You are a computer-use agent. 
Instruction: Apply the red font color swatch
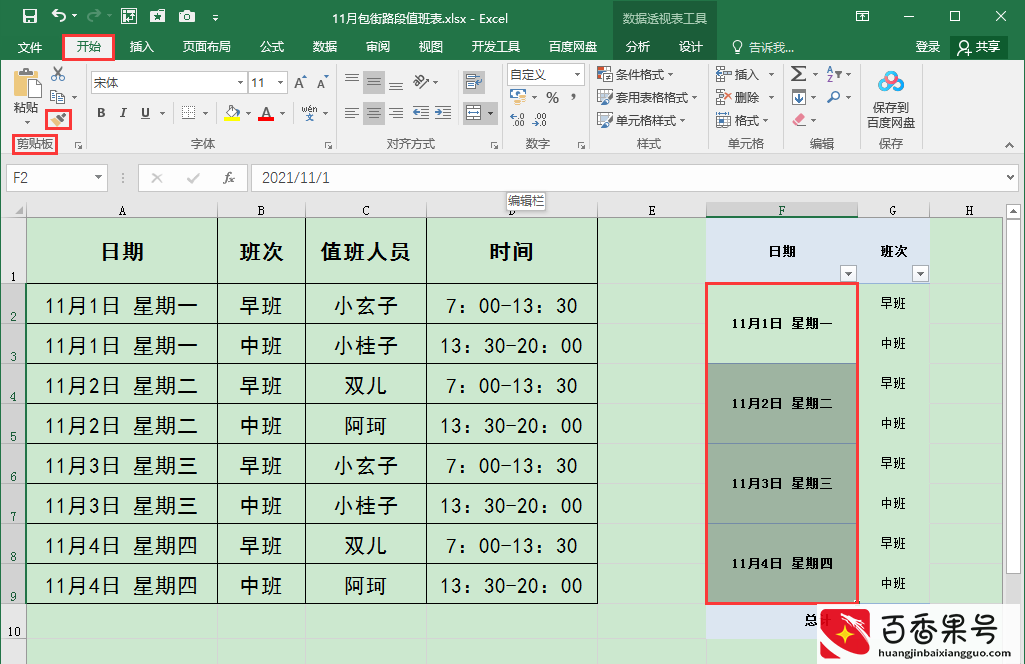(x=266, y=114)
